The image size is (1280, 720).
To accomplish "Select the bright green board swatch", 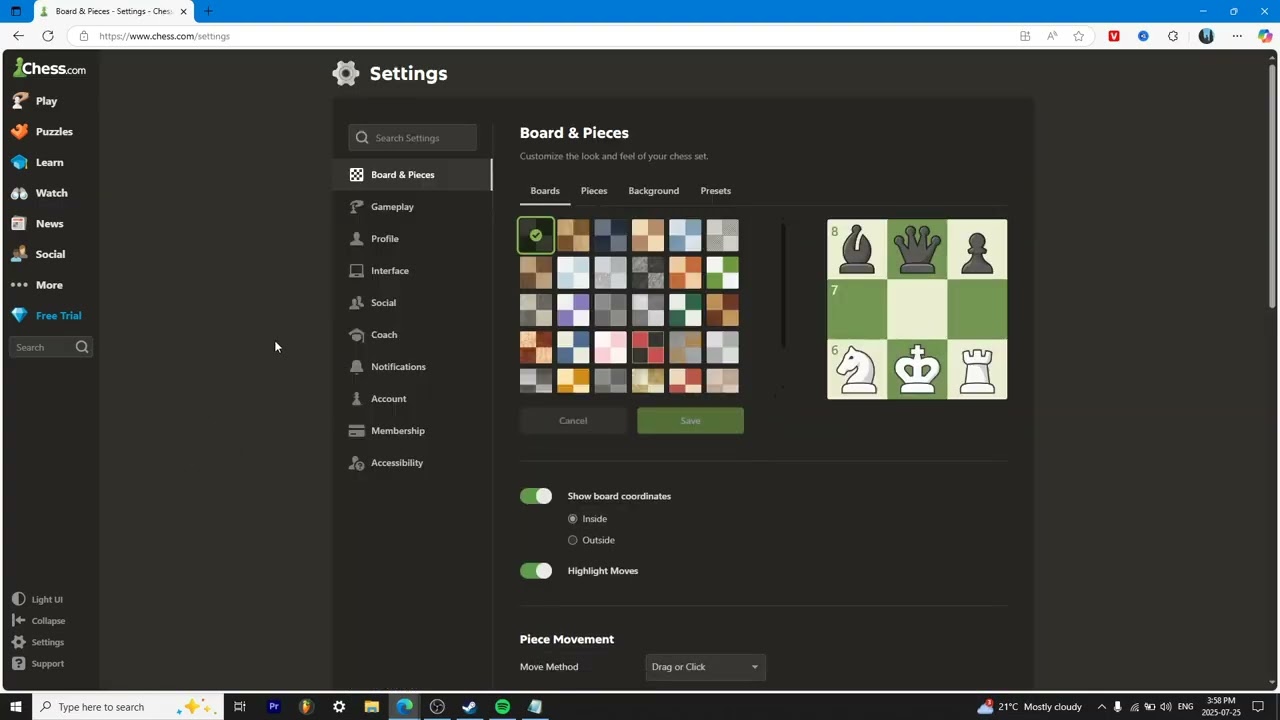I will click(x=722, y=273).
